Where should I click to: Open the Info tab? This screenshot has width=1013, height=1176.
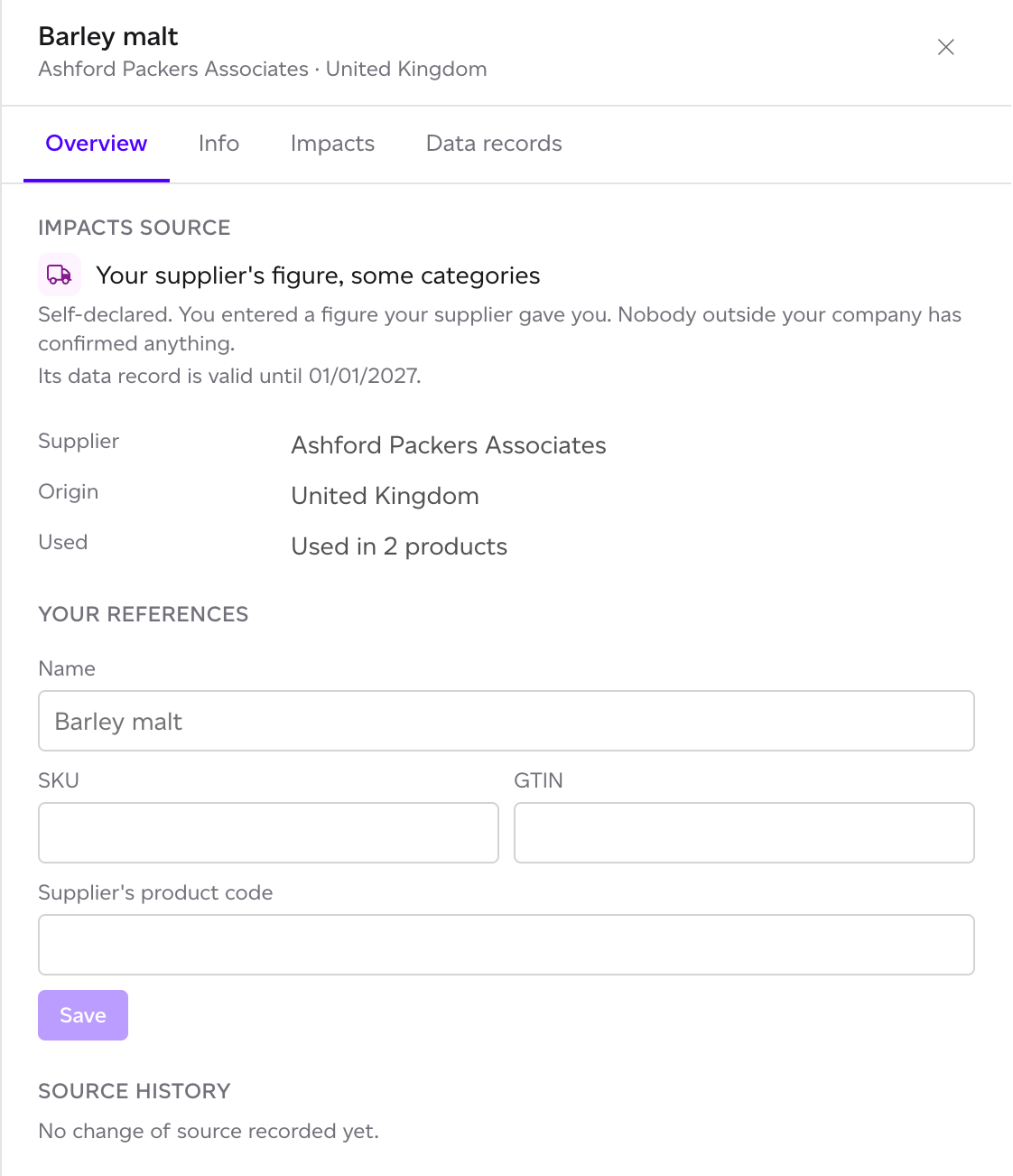pos(219,143)
